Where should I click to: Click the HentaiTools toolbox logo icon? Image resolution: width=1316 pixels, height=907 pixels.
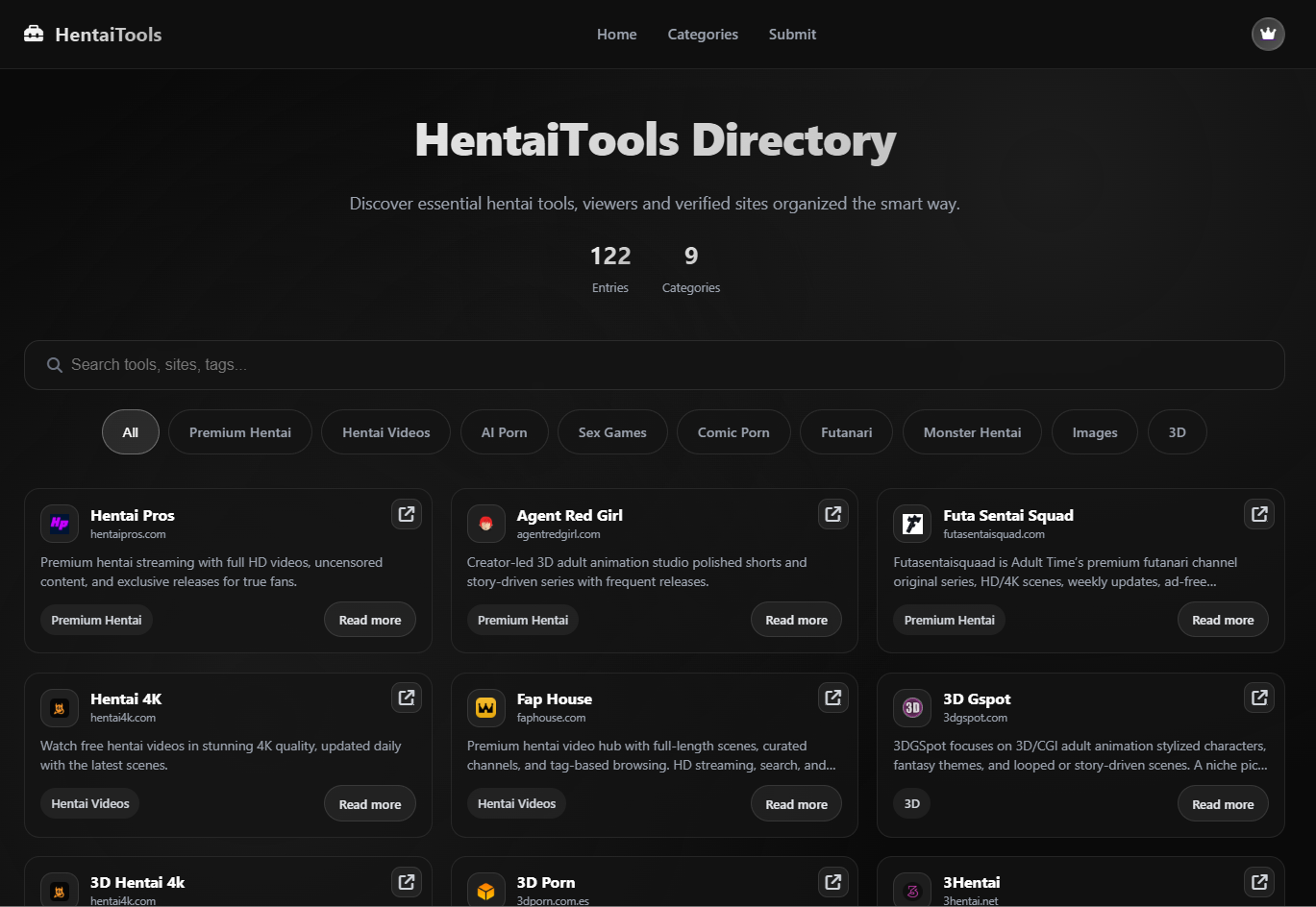point(34,35)
